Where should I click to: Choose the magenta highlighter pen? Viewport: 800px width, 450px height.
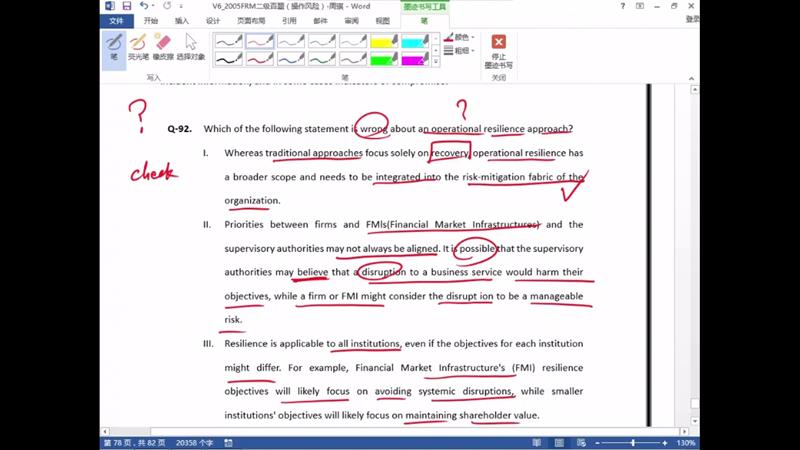[x=415, y=59]
